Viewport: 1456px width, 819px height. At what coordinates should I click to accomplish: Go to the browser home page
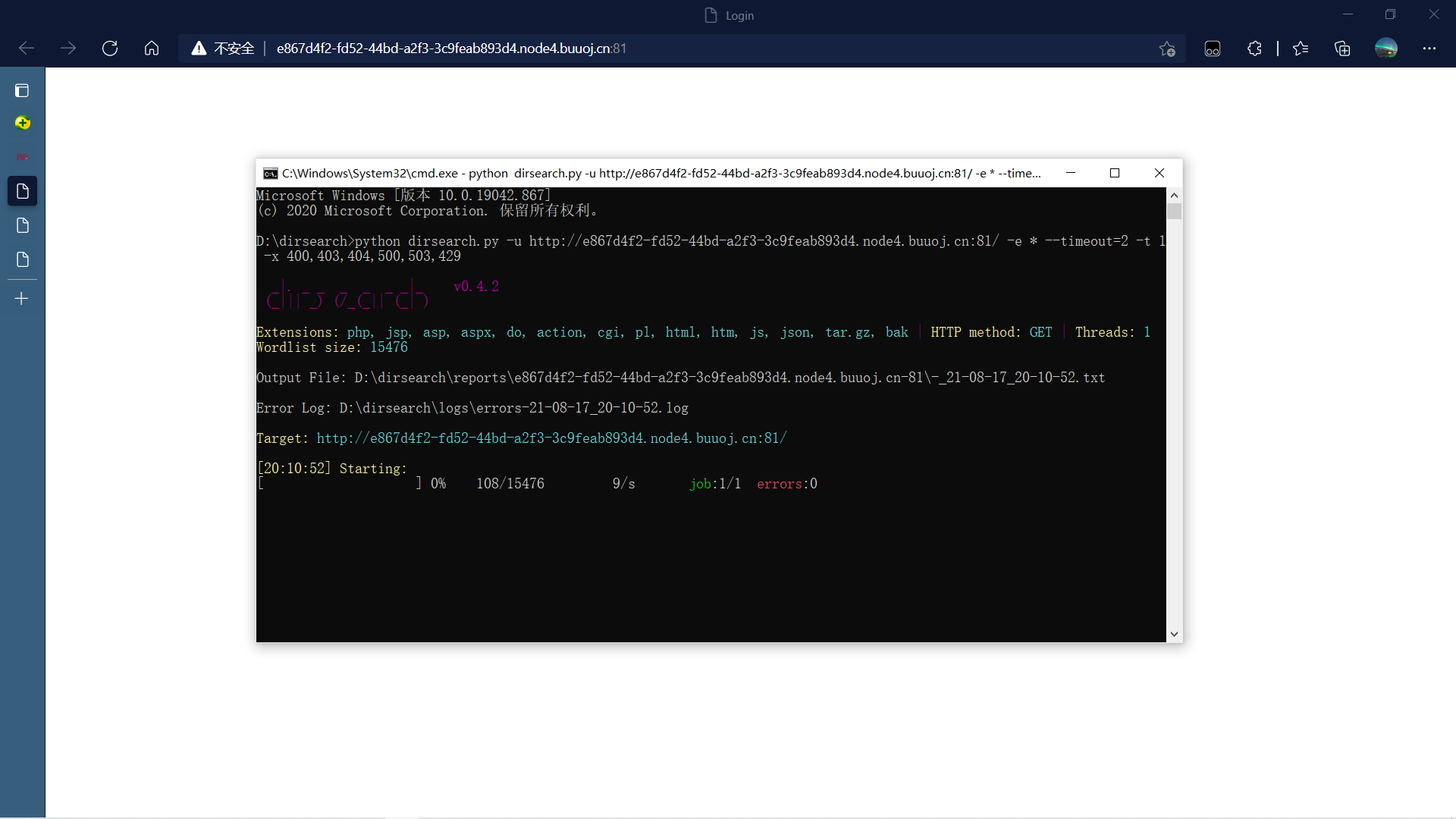tap(152, 49)
